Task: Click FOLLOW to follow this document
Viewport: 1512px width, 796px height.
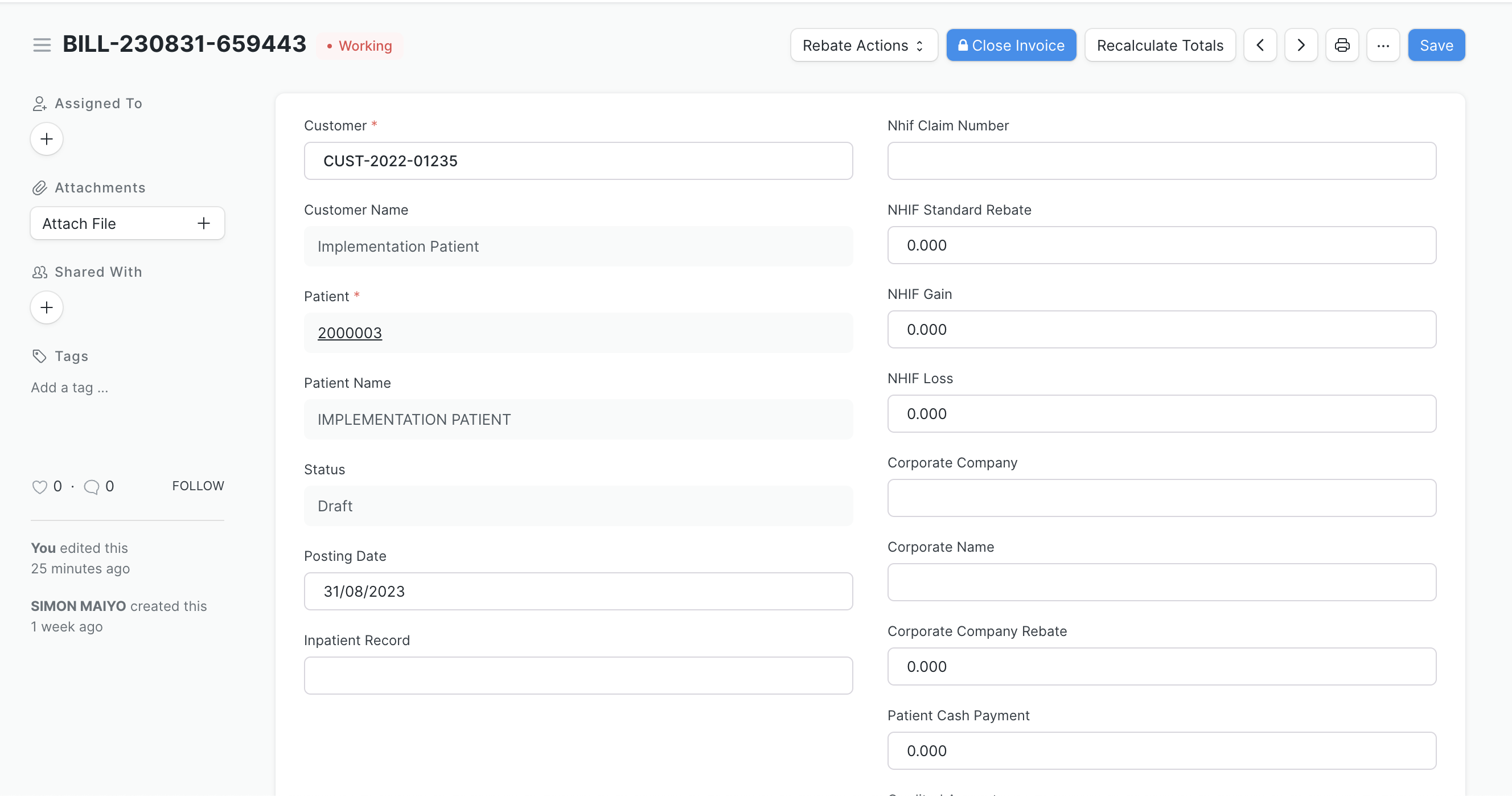Action: click(198, 486)
